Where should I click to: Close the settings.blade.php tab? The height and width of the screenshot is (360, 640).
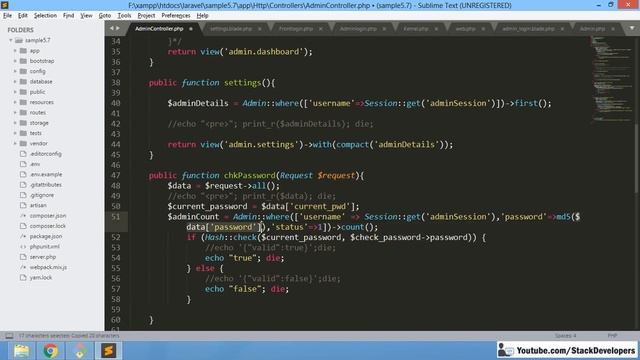(x=260, y=29)
